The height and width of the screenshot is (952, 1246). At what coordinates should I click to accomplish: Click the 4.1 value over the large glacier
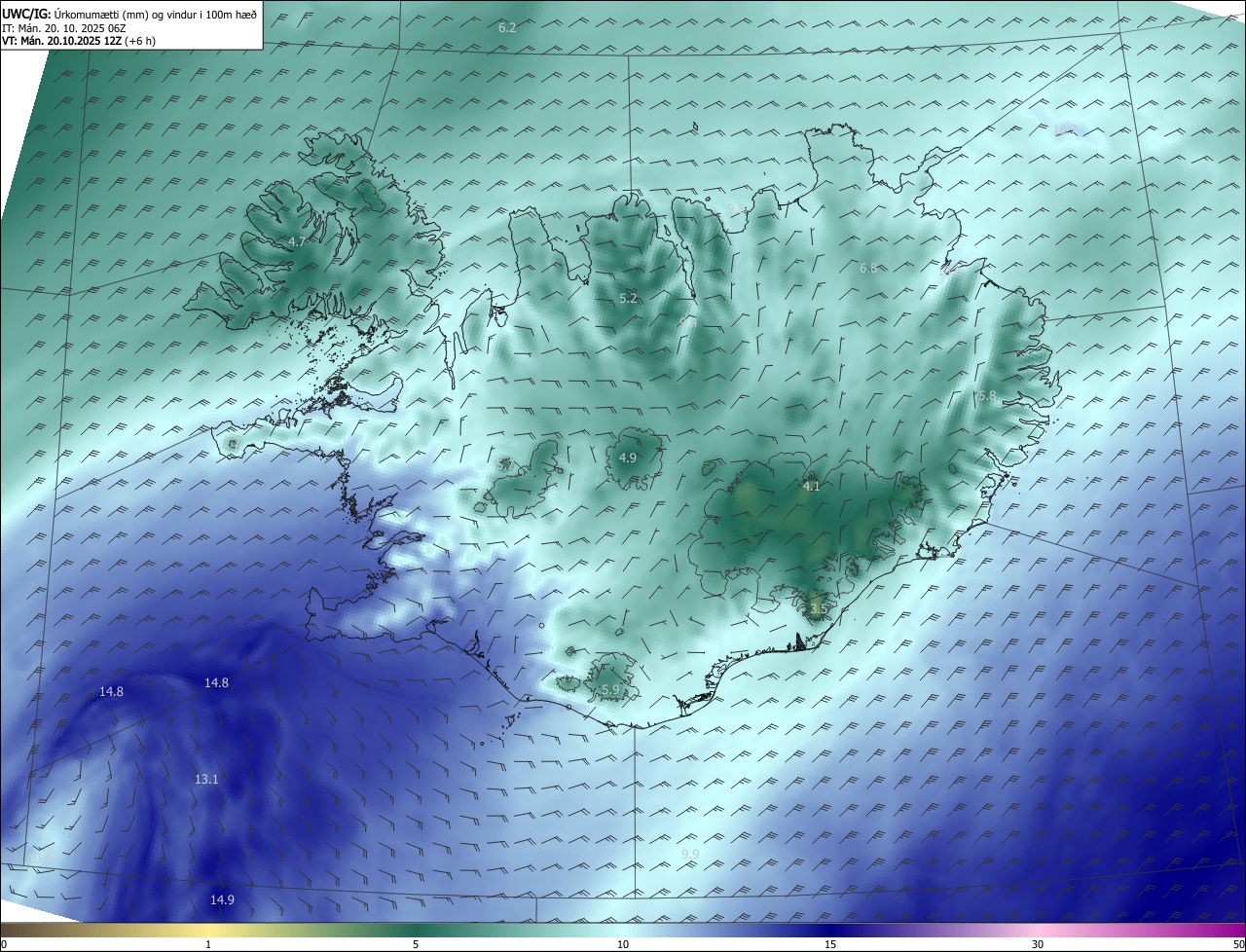(812, 486)
